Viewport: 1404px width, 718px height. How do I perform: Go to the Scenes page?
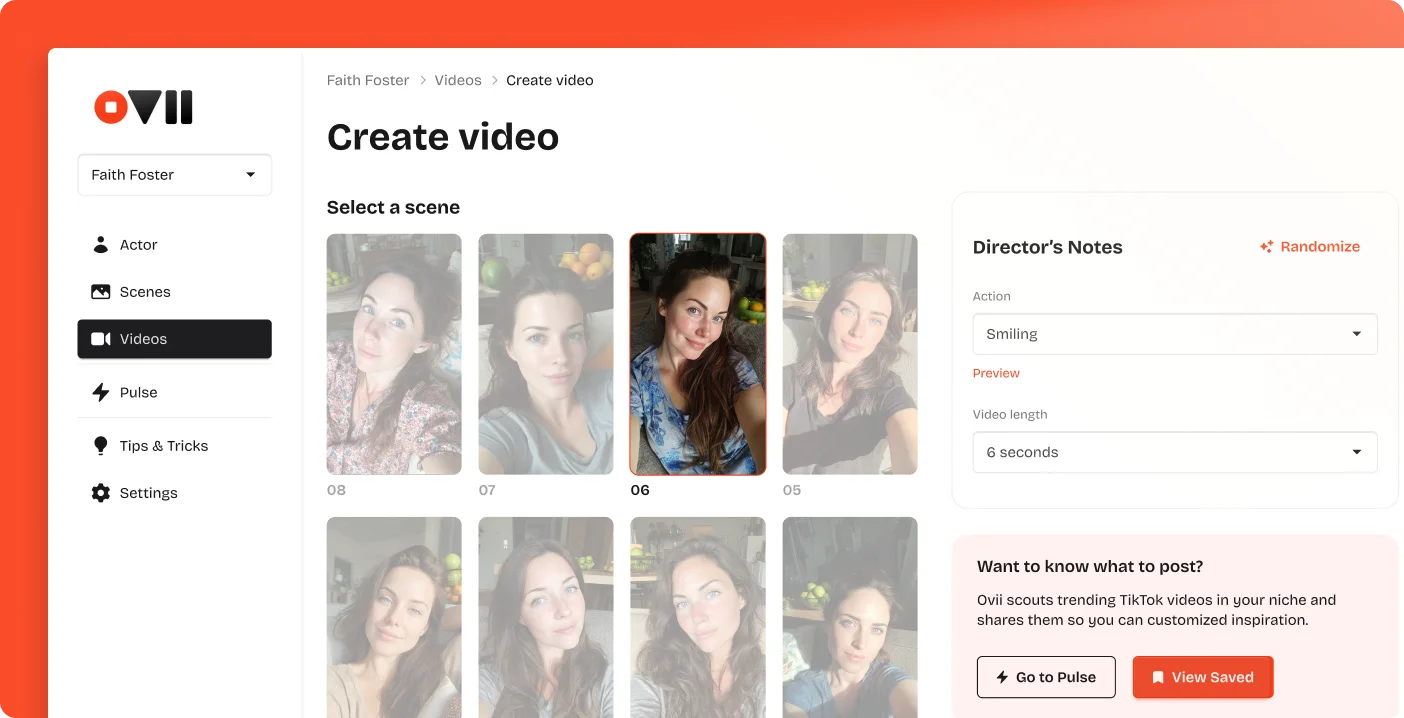point(174,292)
